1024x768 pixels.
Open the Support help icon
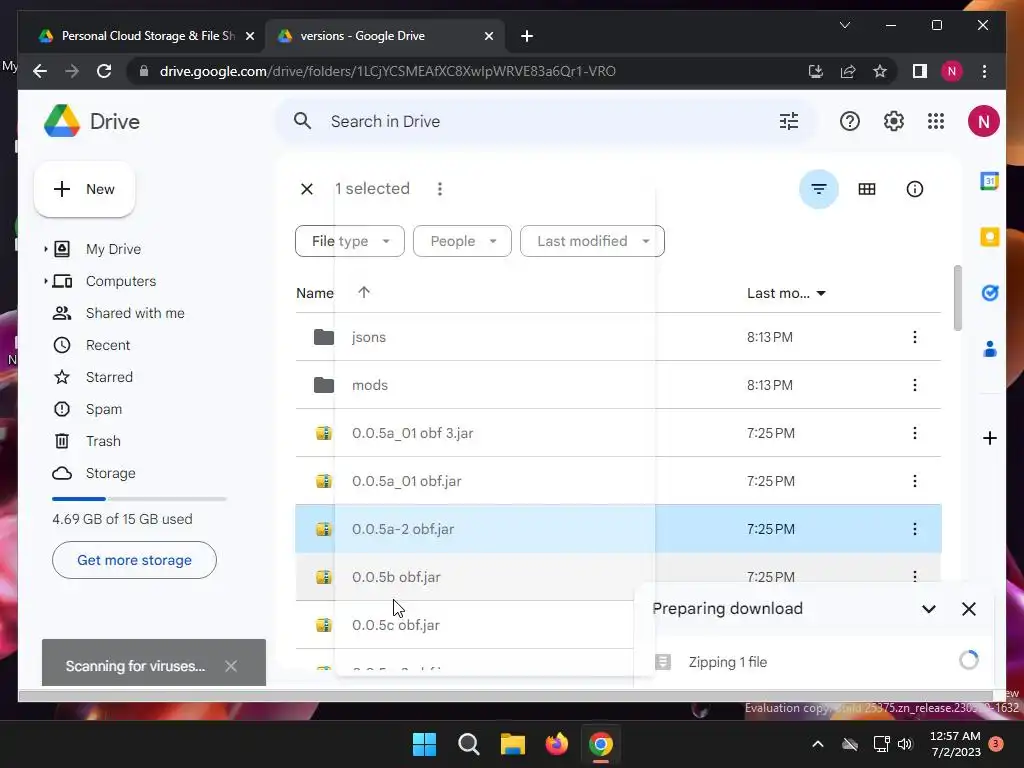[x=850, y=121]
